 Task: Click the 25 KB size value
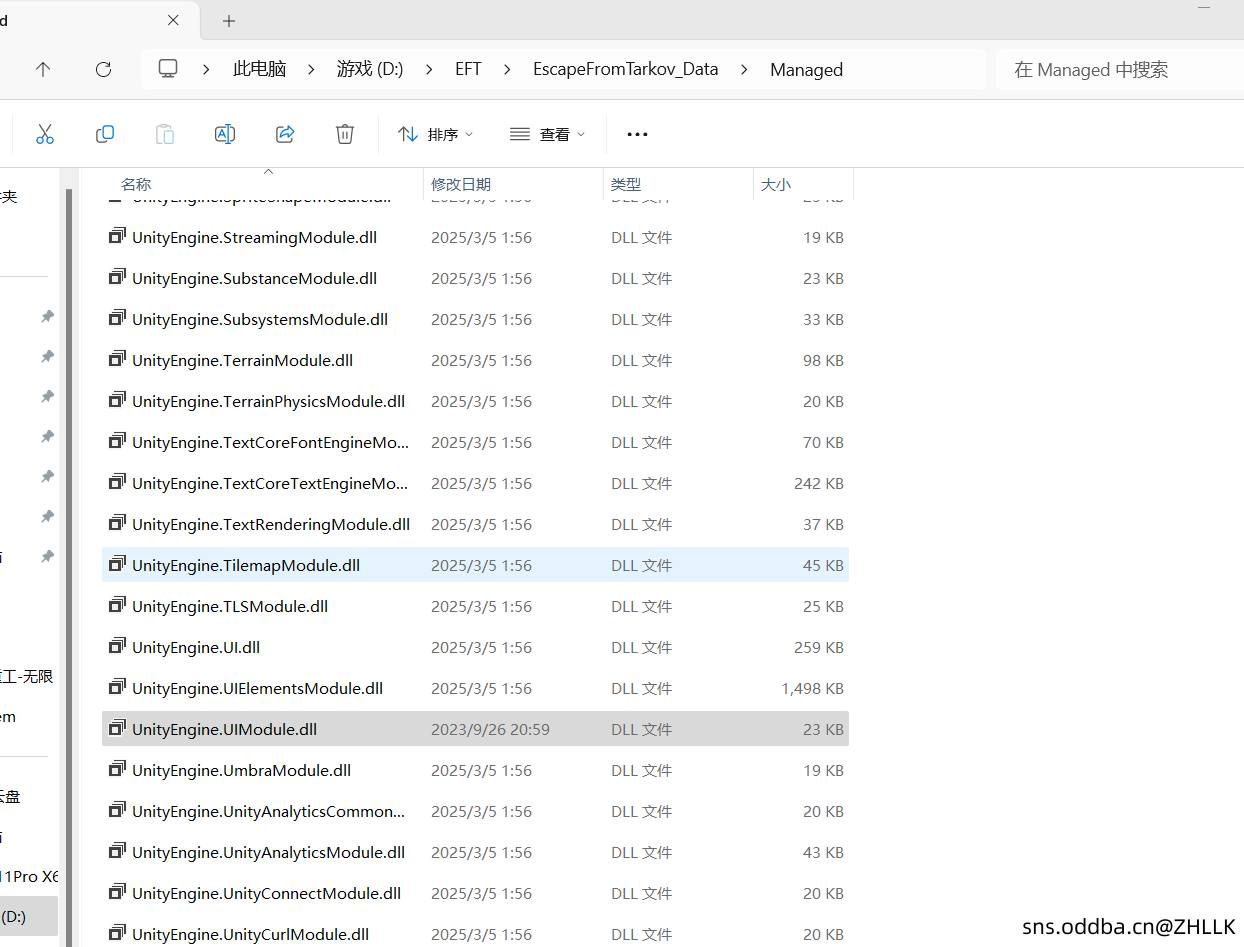823,606
